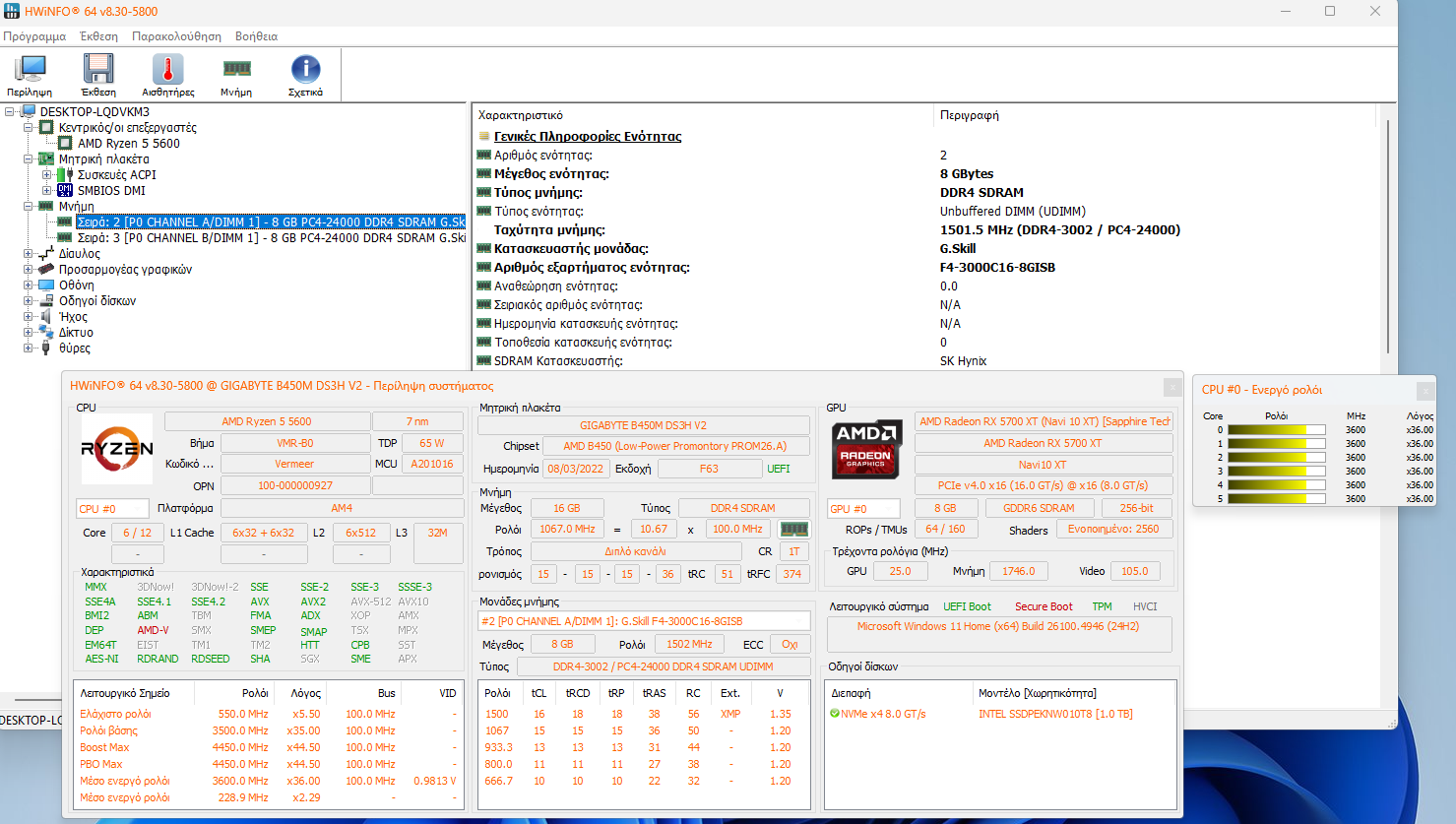Select the Θύρες tree item
The height and width of the screenshot is (824, 1456).
tap(75, 349)
